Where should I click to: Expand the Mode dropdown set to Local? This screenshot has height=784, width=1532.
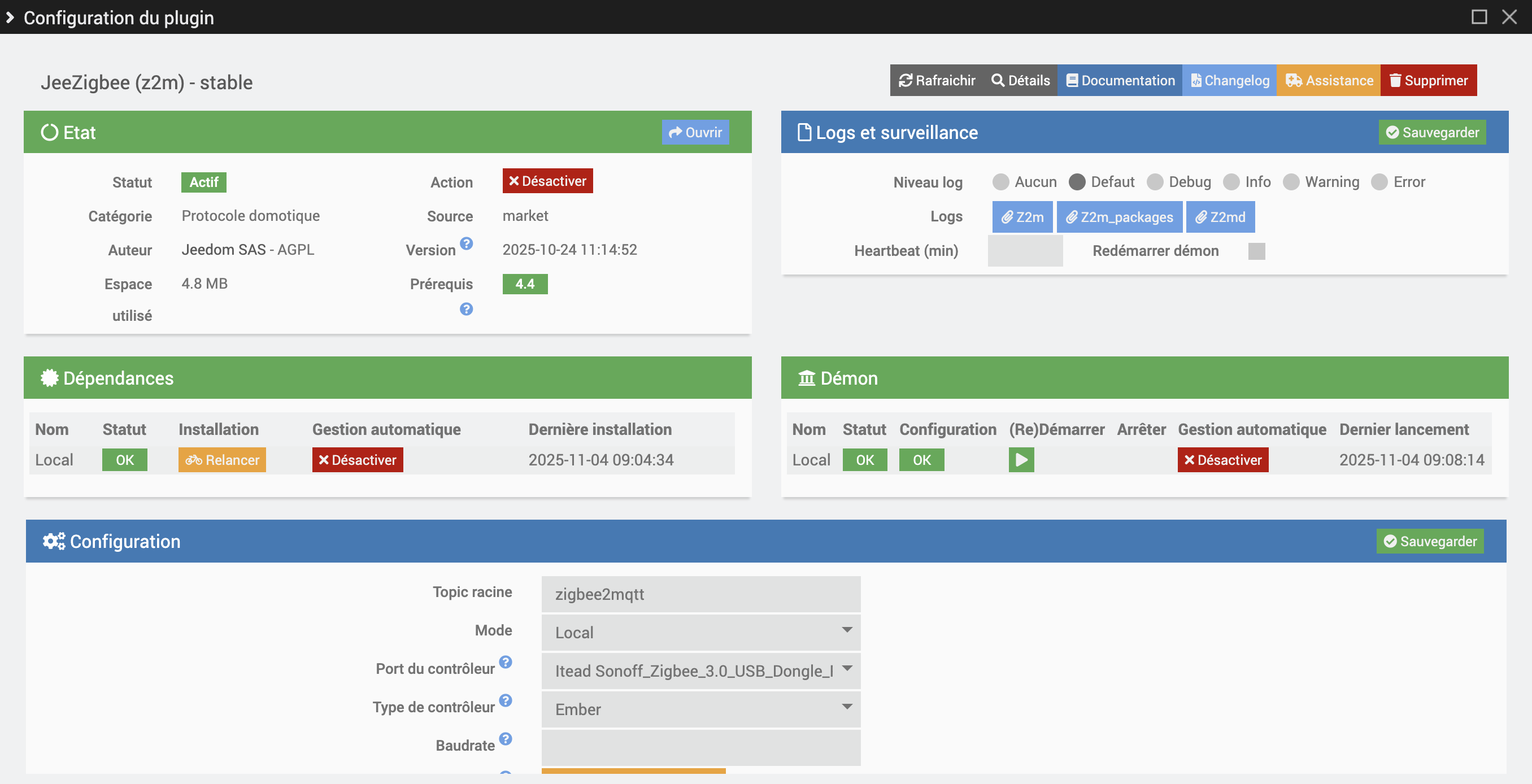(x=700, y=632)
